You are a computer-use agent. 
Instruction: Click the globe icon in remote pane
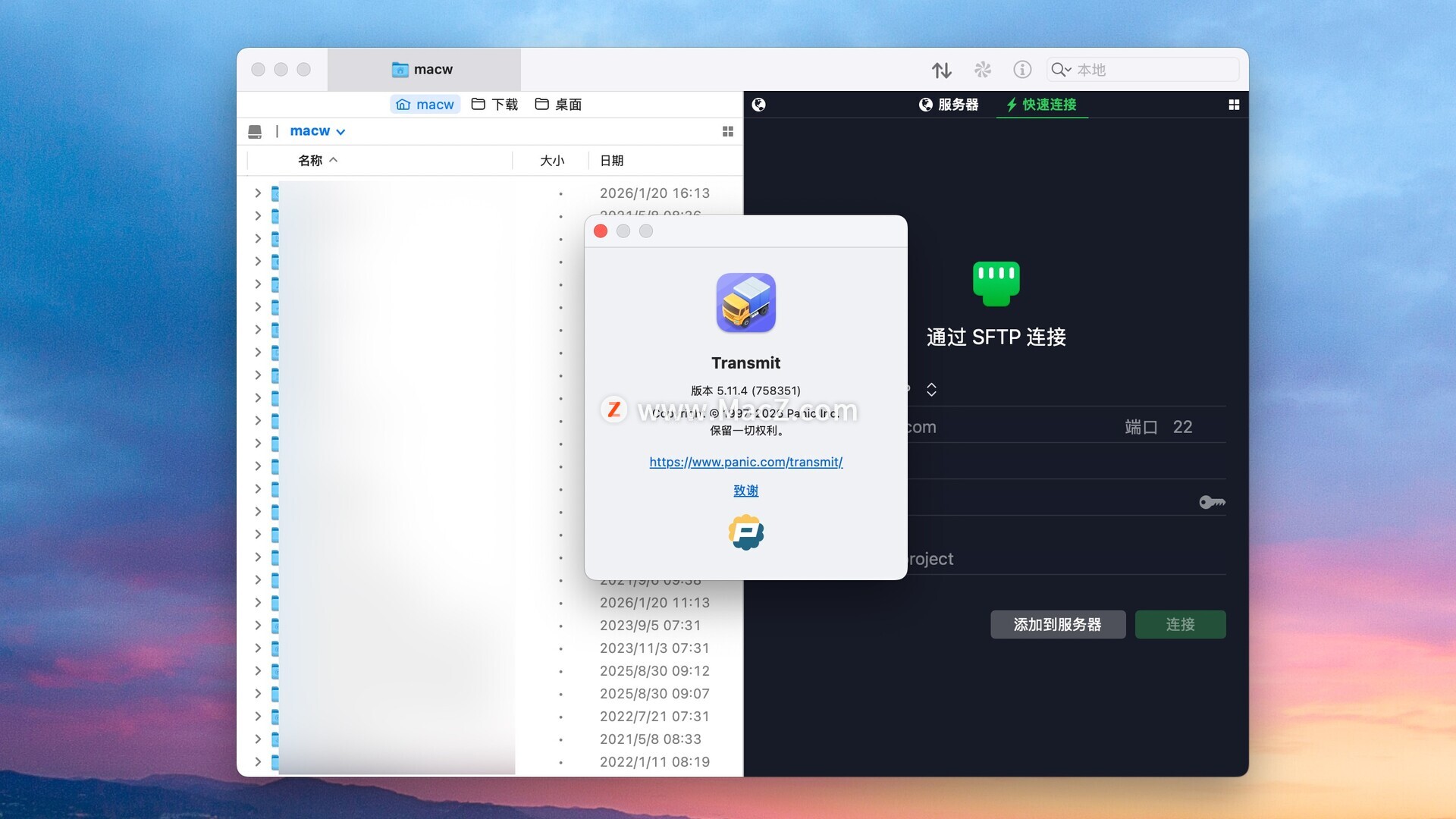[x=758, y=105]
